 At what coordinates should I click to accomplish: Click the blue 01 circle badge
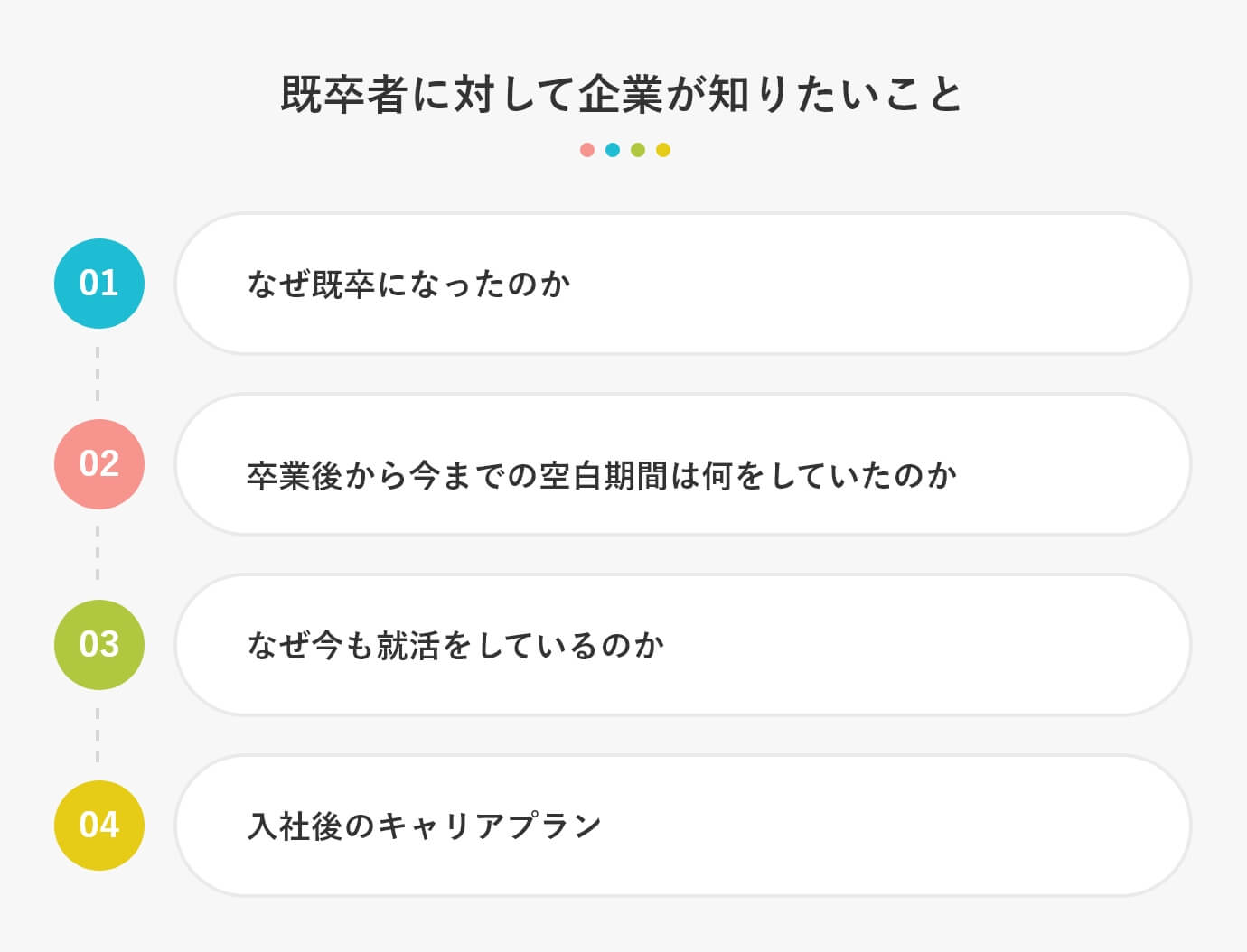point(99,284)
